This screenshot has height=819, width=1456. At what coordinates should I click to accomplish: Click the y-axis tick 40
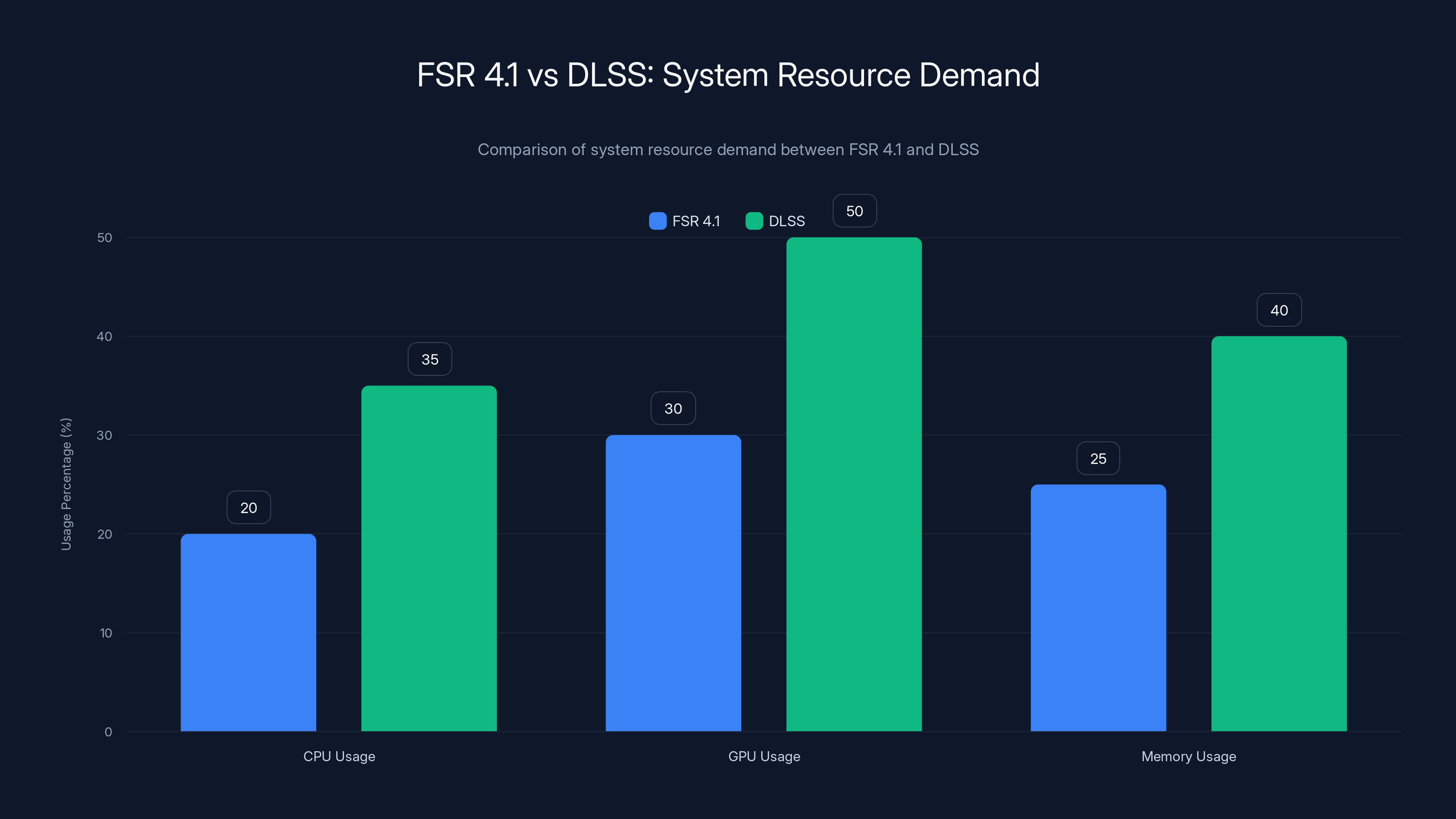105,336
